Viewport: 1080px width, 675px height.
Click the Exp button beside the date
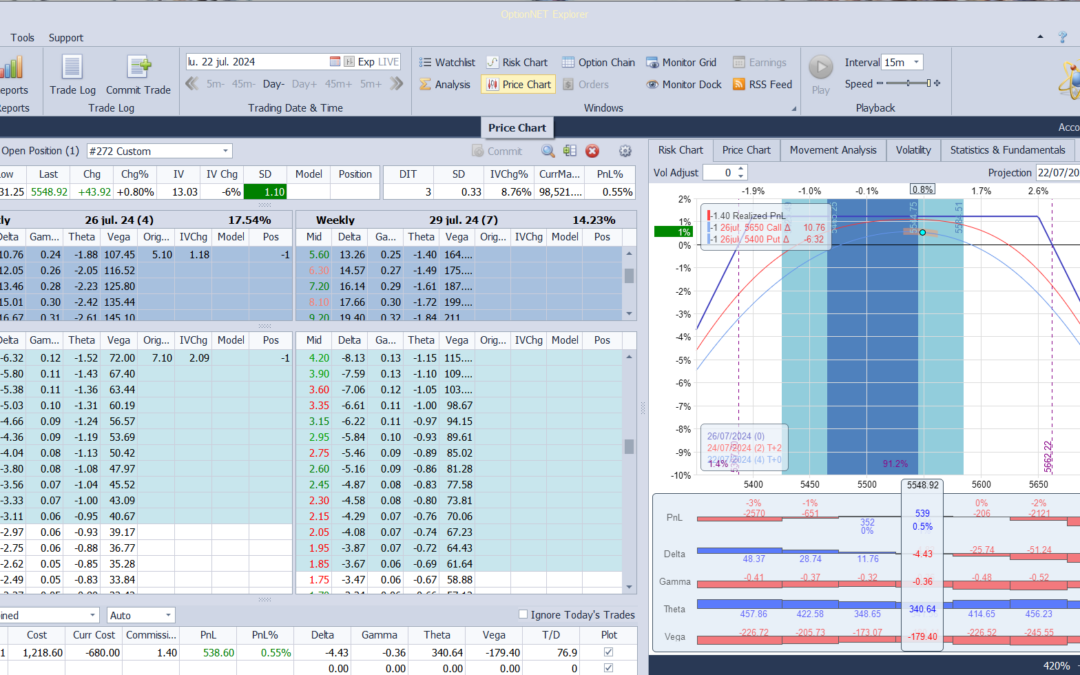click(x=366, y=62)
